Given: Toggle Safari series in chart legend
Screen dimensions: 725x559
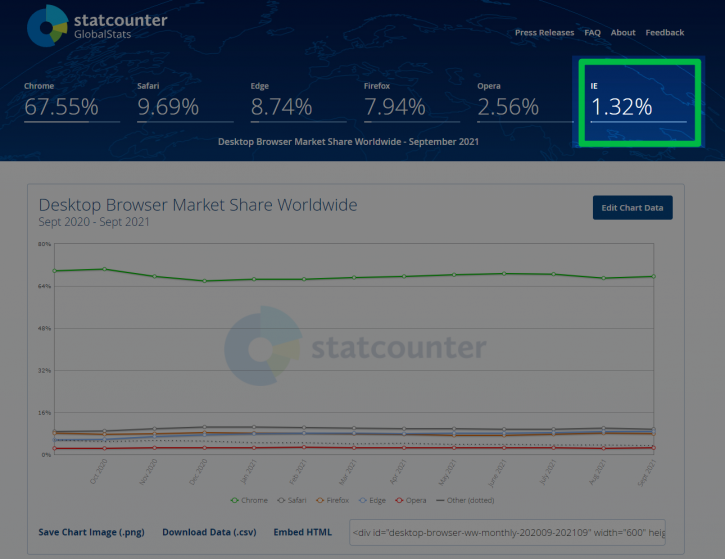Looking at the screenshot, I should 292,500.
